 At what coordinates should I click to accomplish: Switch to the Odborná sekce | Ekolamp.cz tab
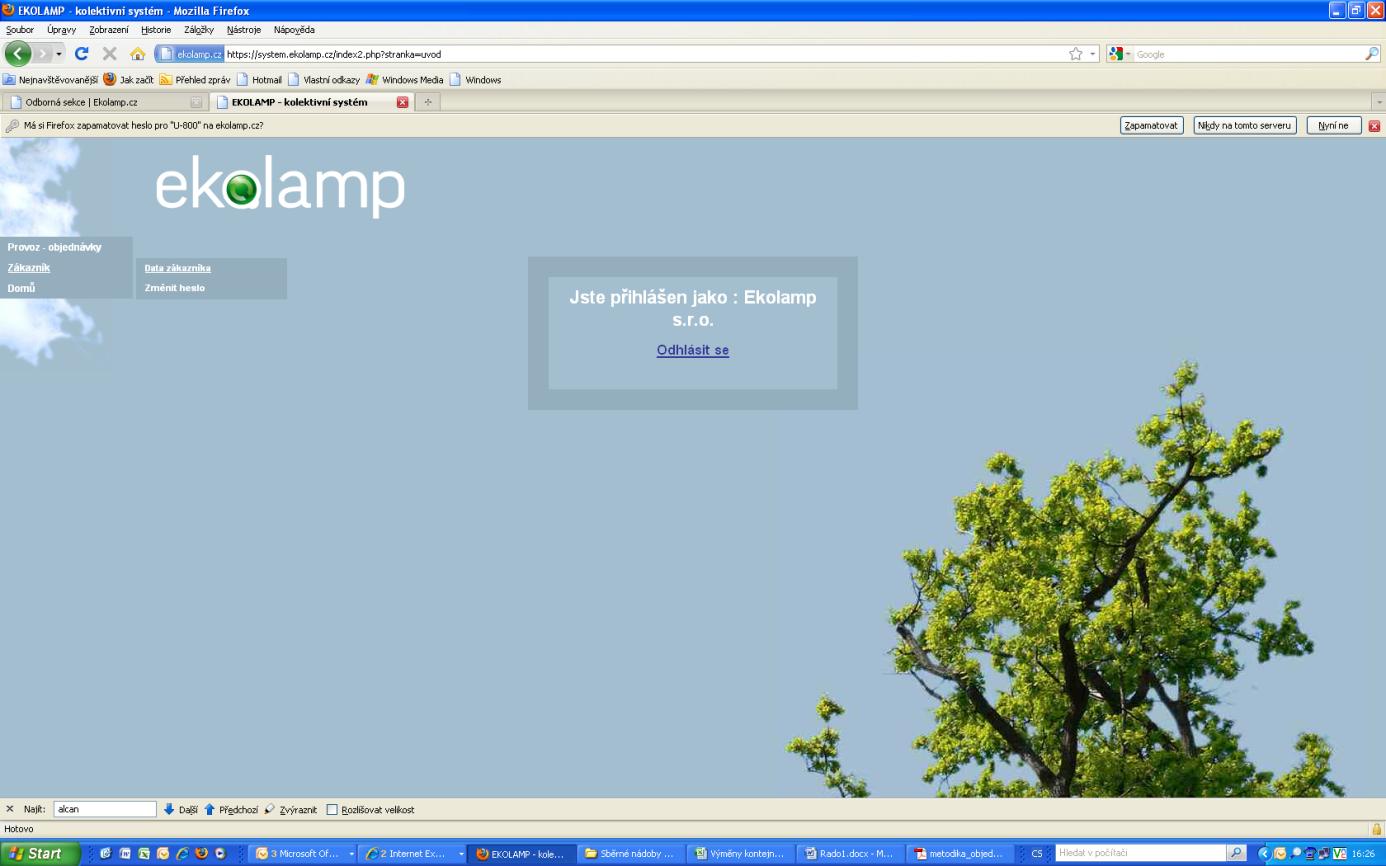(x=104, y=102)
